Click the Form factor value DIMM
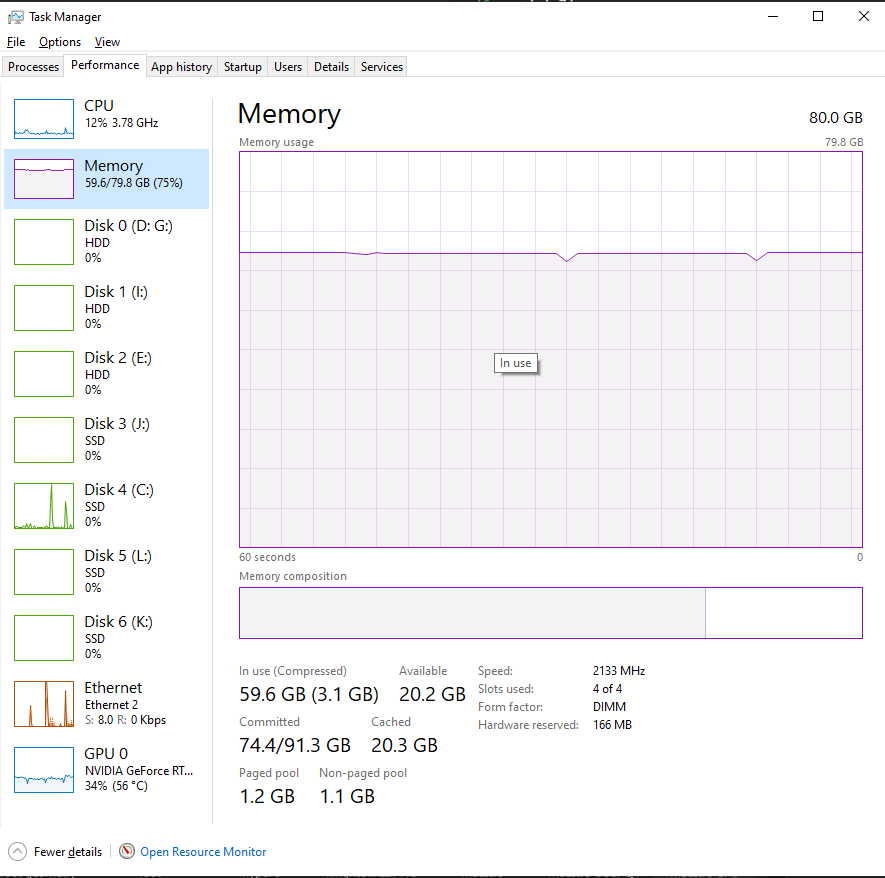The height and width of the screenshot is (878, 885). click(x=610, y=706)
